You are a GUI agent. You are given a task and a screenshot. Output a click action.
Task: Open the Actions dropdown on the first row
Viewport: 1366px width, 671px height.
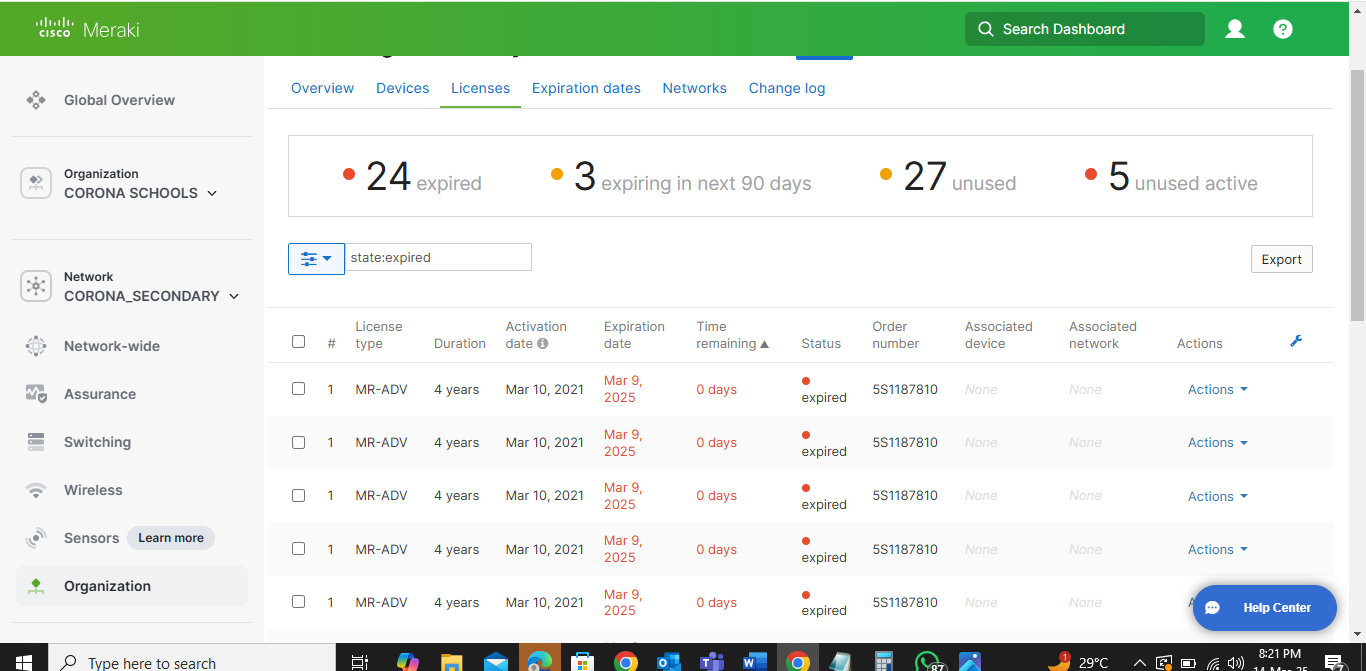[1217, 389]
